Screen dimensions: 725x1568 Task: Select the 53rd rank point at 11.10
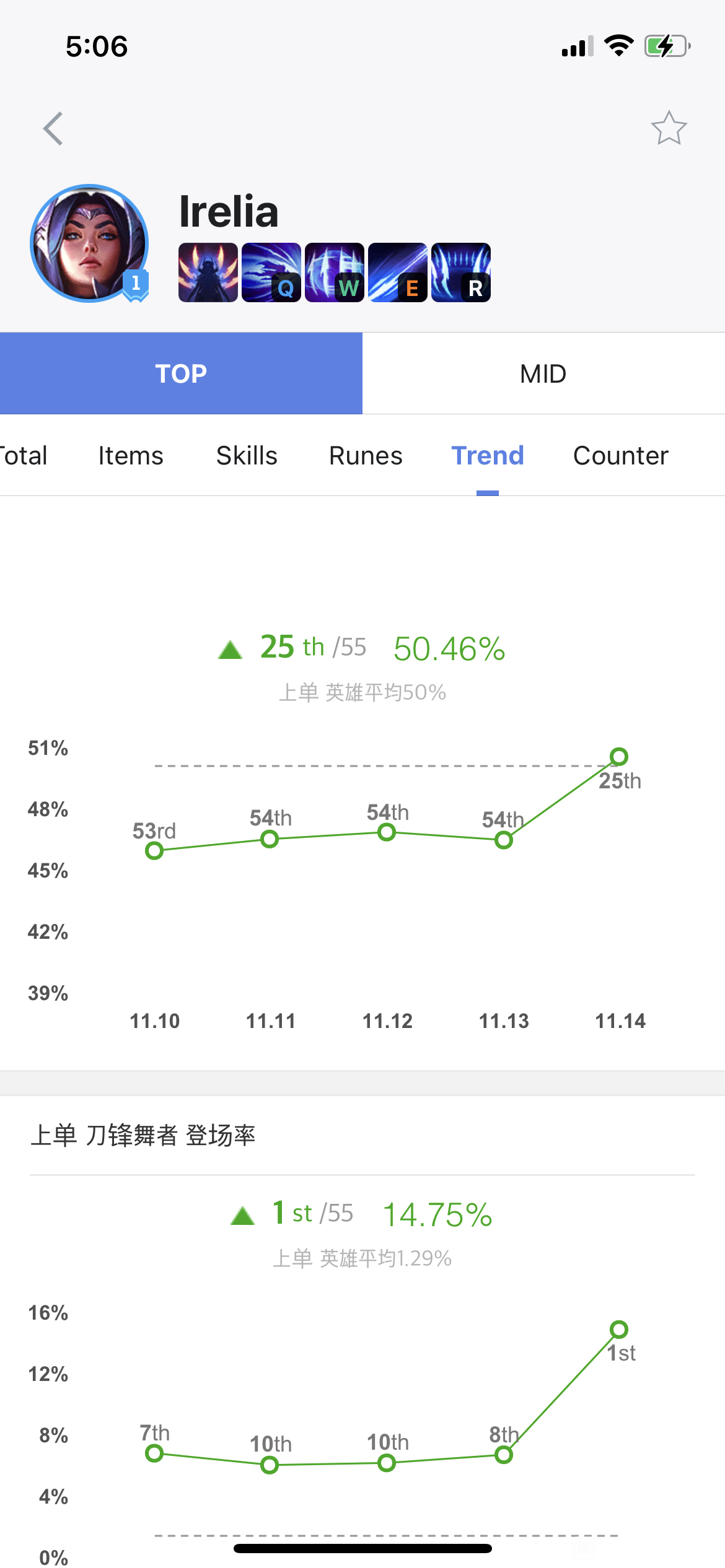coord(154,851)
